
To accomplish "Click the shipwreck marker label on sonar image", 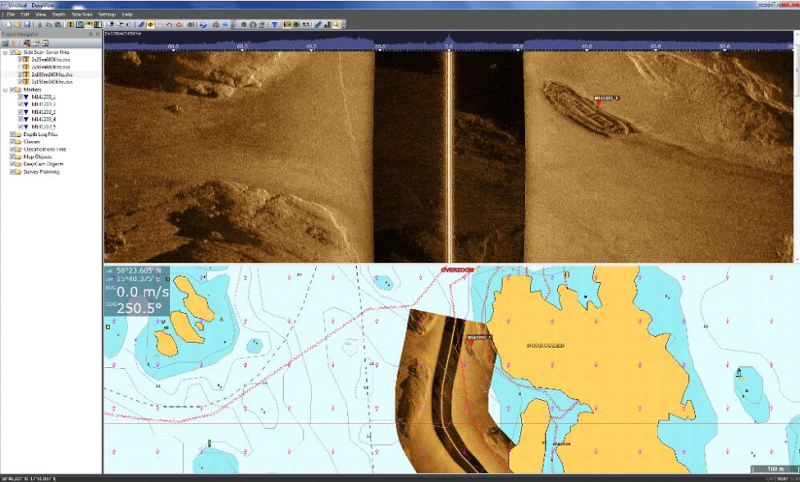I will tap(607, 98).
